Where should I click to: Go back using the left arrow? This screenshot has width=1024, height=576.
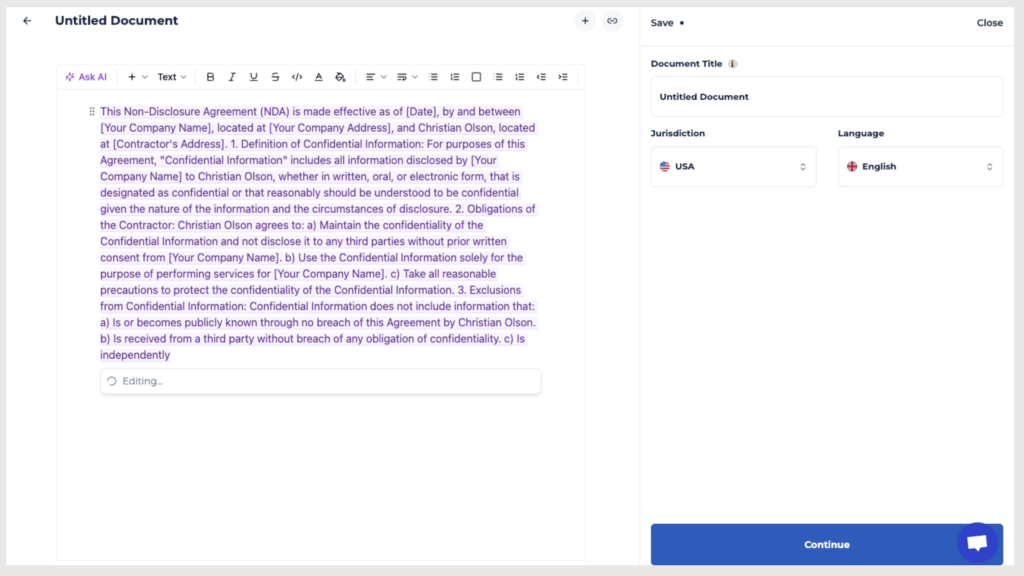[27, 21]
